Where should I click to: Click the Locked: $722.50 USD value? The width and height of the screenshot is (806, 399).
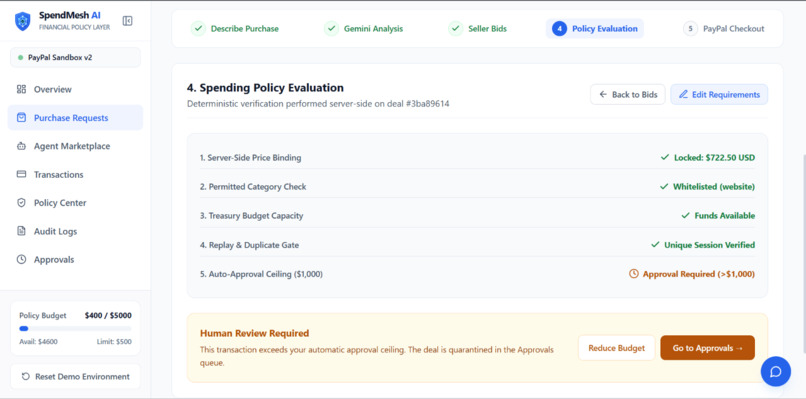(x=715, y=158)
